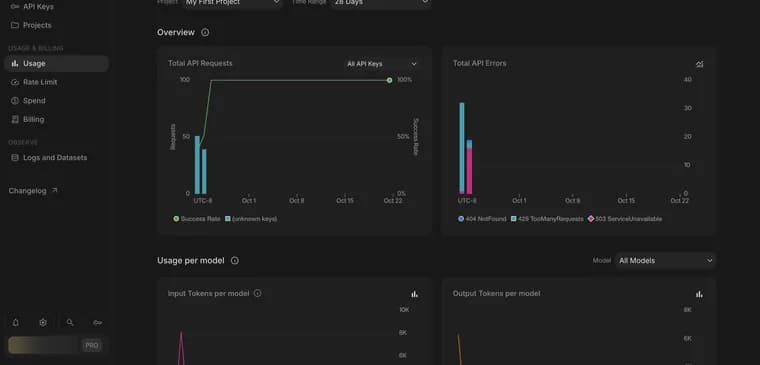Toggle the 429 TooManyRequests legend series

pos(547,219)
